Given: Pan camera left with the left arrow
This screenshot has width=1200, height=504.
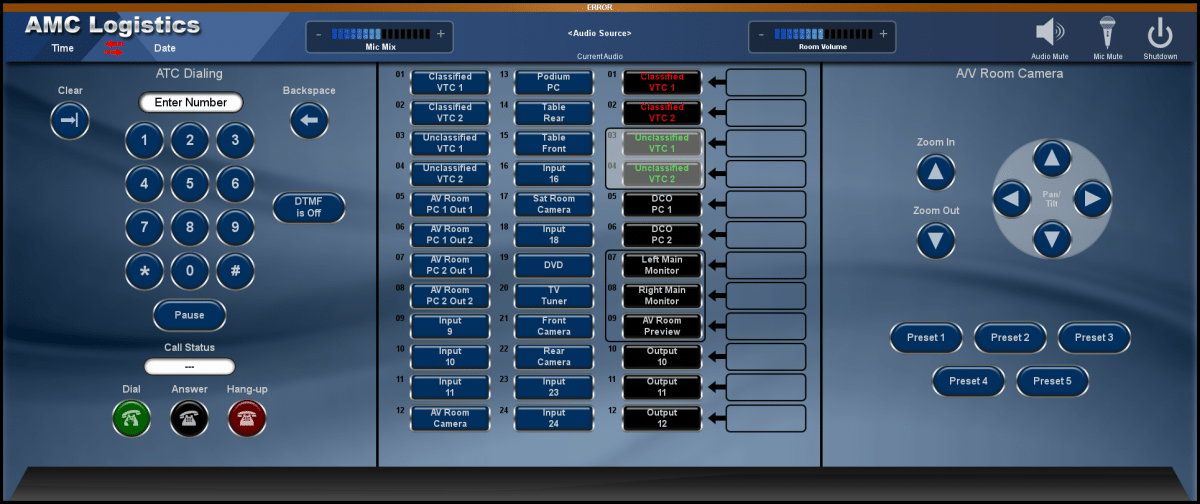Looking at the screenshot, I should pos(1011,199).
